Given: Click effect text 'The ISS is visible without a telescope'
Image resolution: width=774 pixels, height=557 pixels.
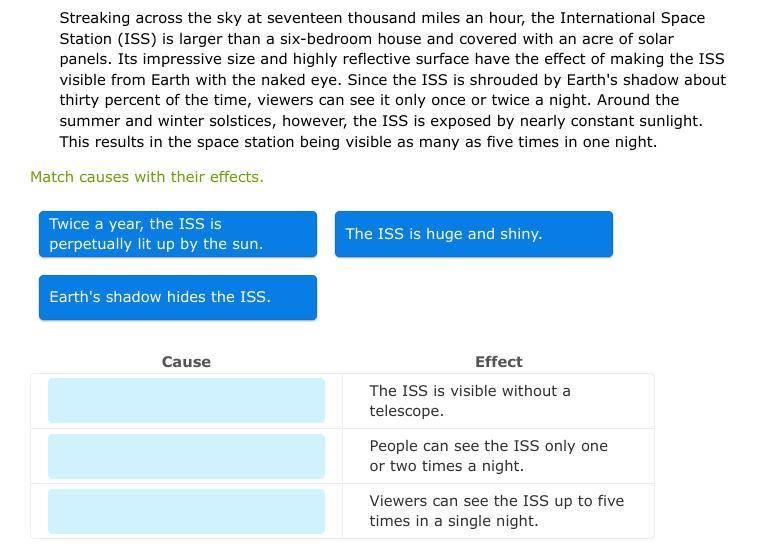Looking at the screenshot, I should click(470, 400).
